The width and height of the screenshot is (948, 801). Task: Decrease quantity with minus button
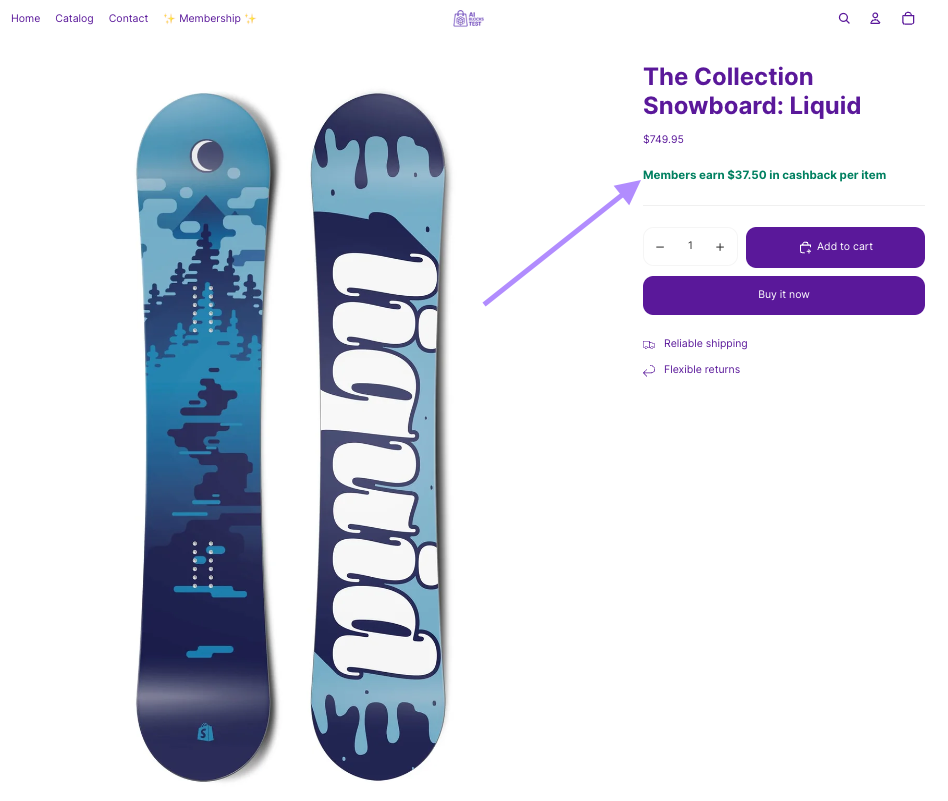(x=660, y=247)
